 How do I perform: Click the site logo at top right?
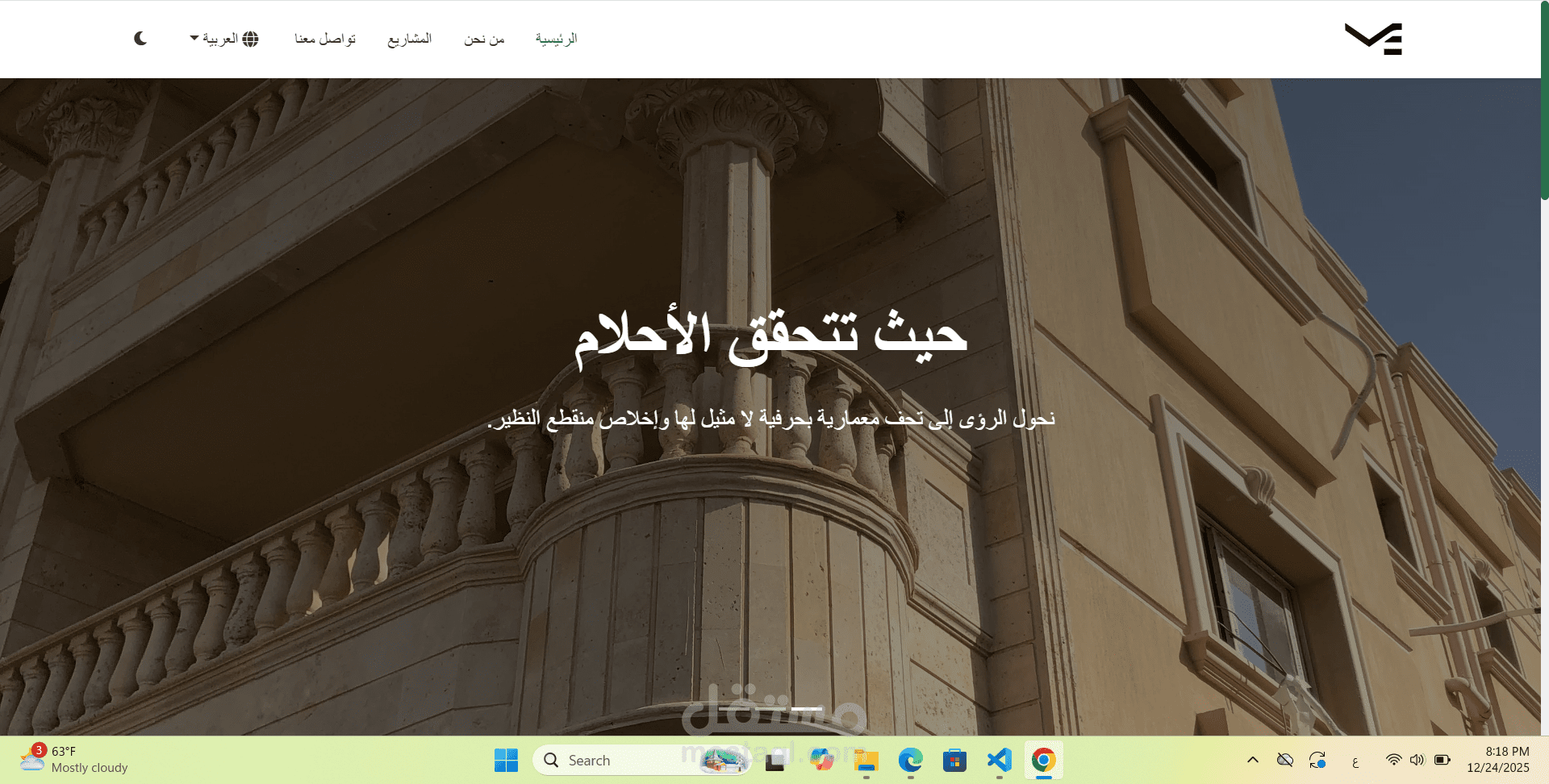(1373, 38)
